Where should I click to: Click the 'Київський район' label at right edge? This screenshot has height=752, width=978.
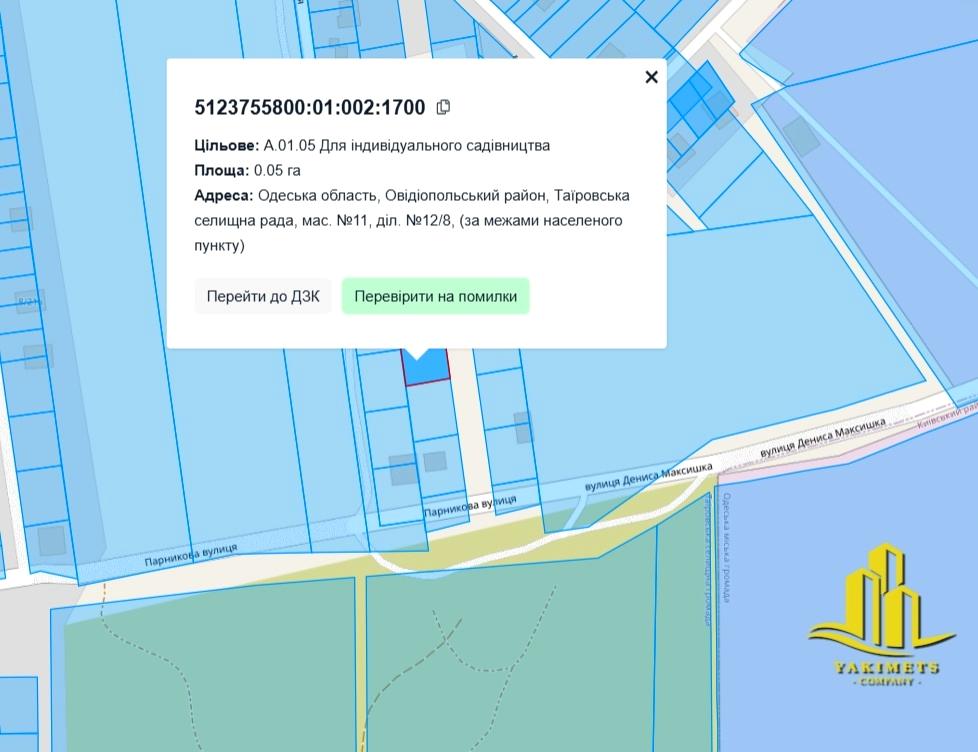[x=944, y=412]
